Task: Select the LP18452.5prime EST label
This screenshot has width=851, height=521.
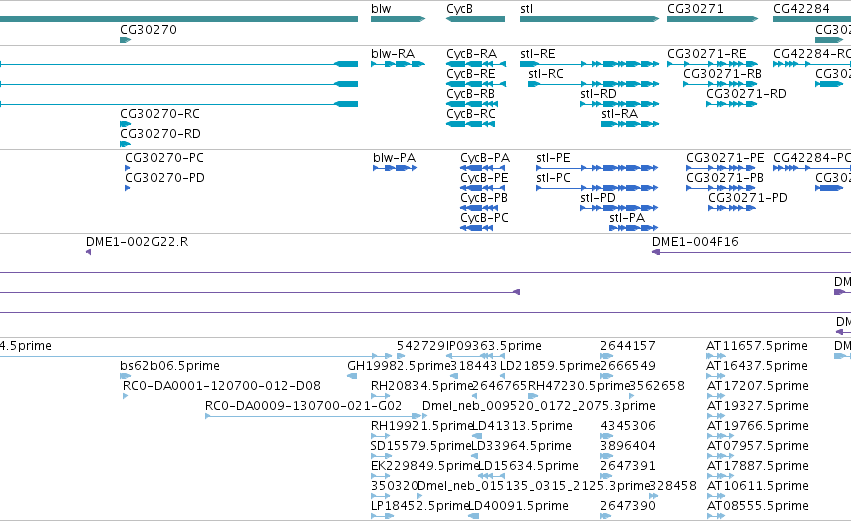Action: (420, 506)
